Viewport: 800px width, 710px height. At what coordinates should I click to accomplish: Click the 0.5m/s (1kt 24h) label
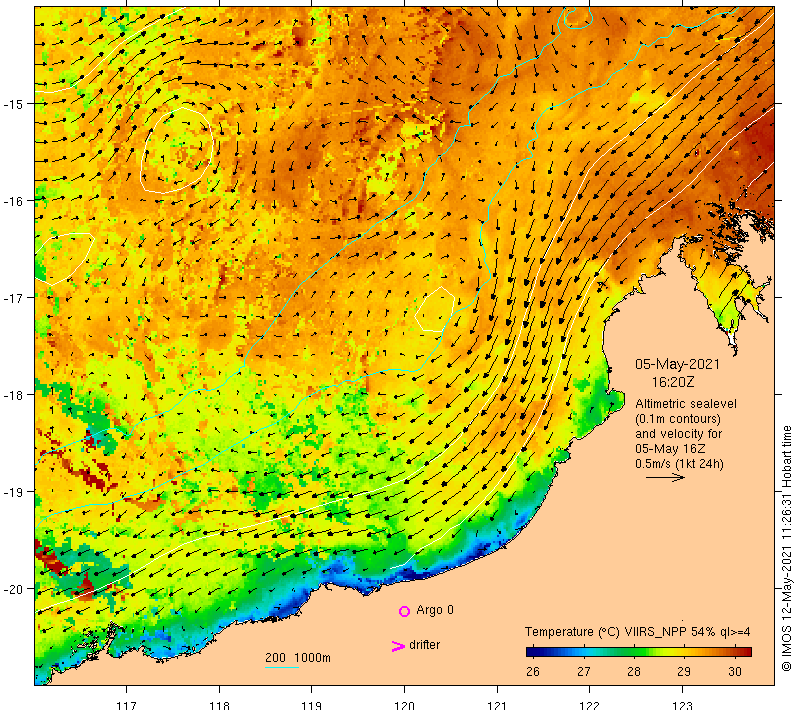coord(679,464)
